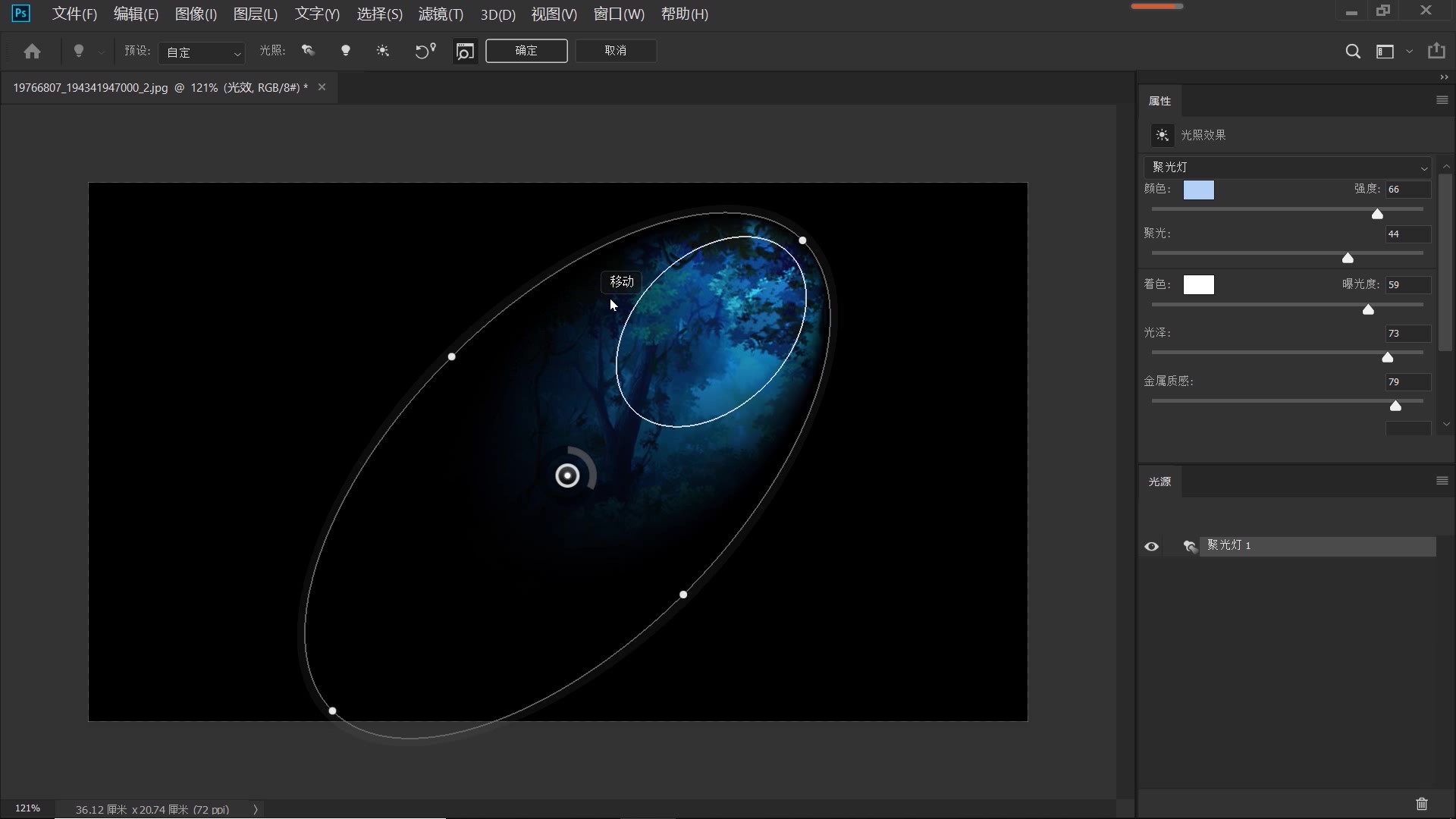Click the share icon at top right
1456x819 pixels.
[x=1436, y=51]
